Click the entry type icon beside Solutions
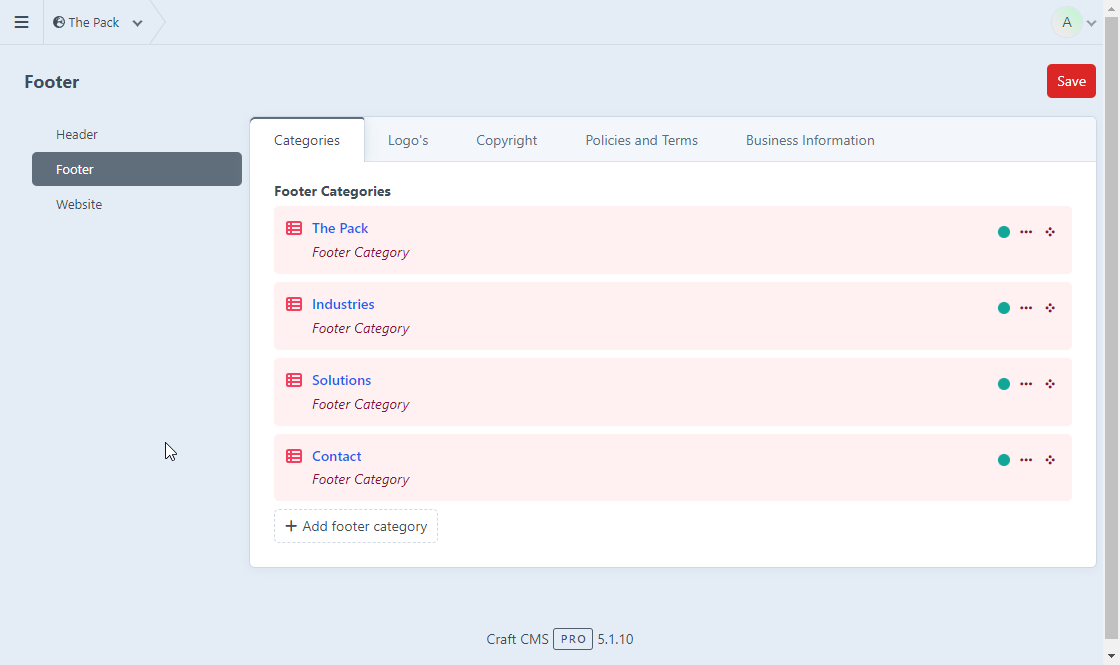This screenshot has height=665, width=1120. (294, 380)
